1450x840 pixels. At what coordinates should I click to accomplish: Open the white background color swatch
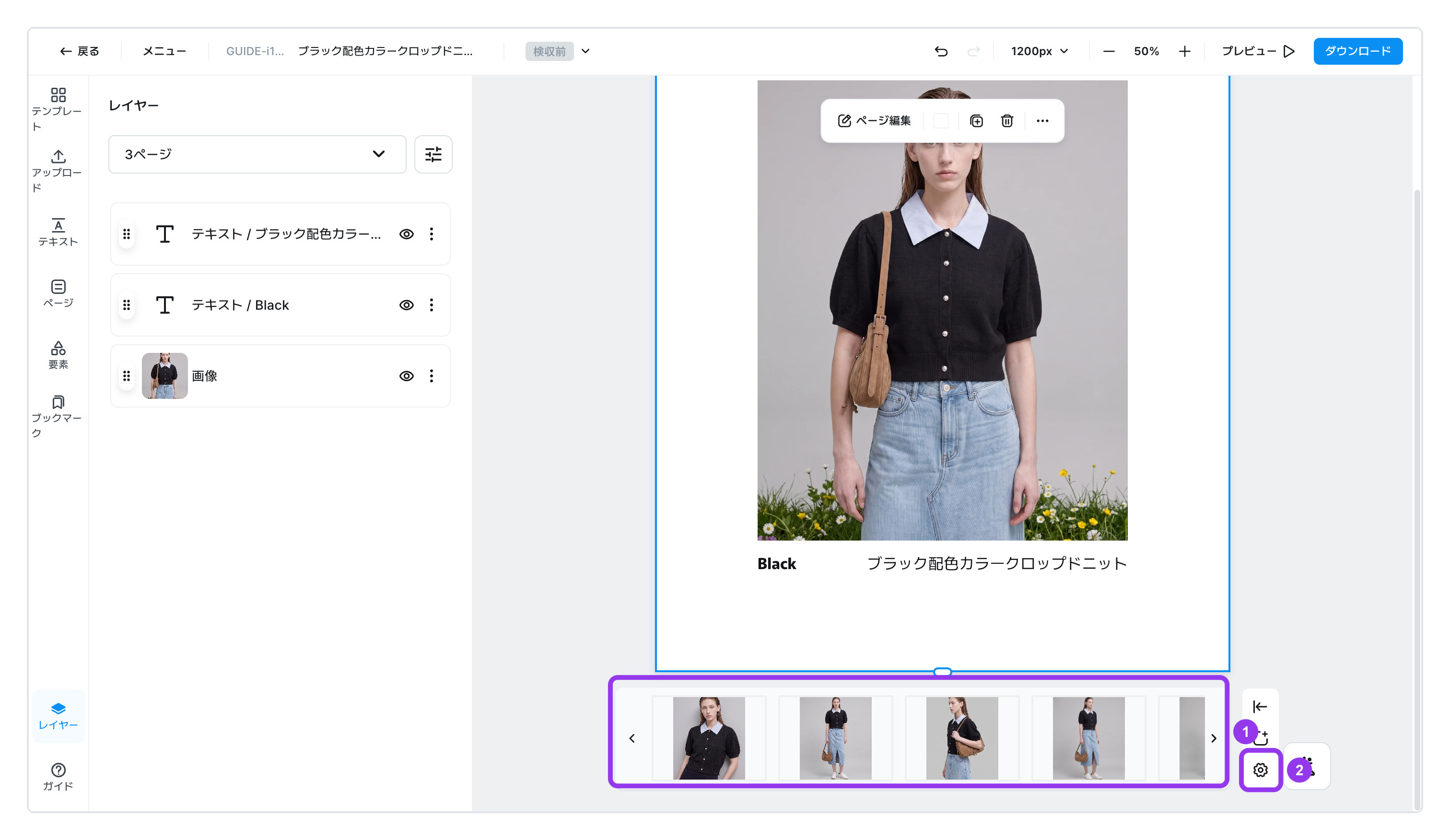tap(941, 121)
